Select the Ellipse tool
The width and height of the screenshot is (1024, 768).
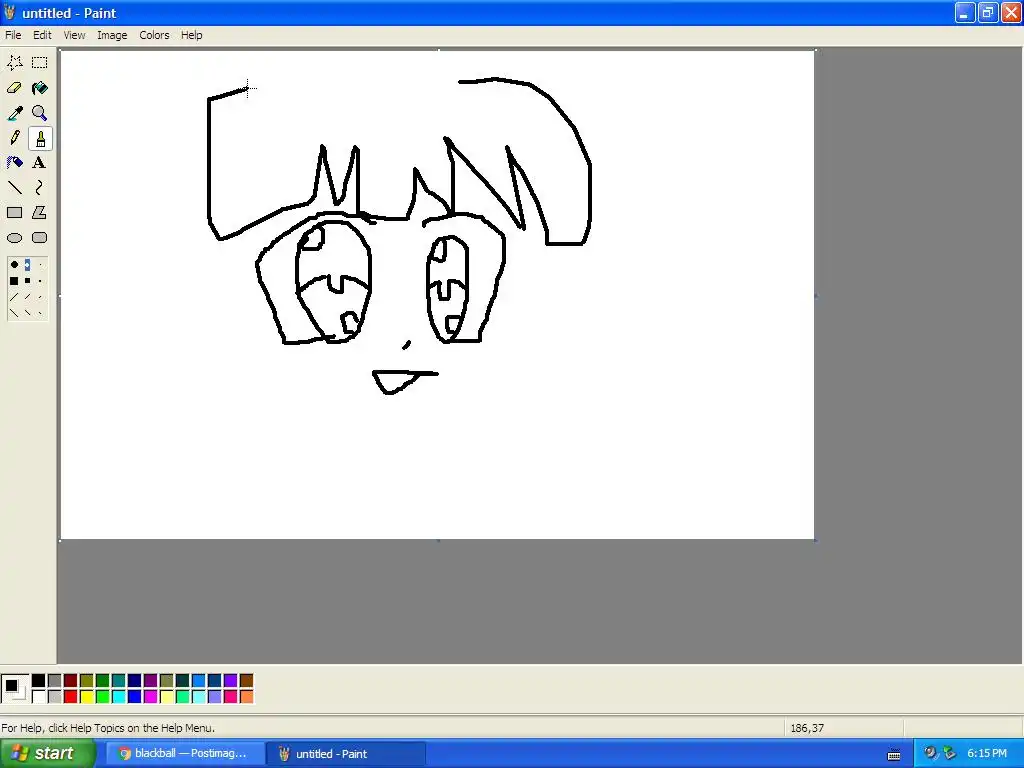tap(14, 238)
